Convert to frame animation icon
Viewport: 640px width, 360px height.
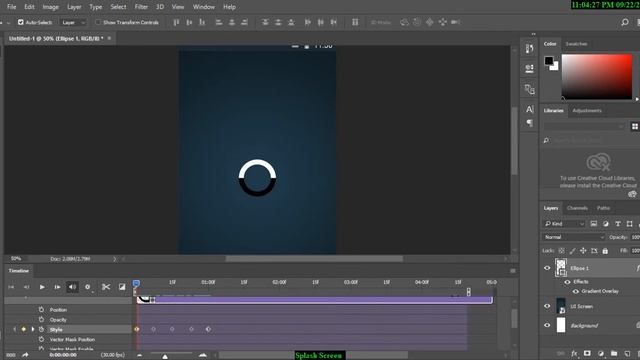(11, 355)
